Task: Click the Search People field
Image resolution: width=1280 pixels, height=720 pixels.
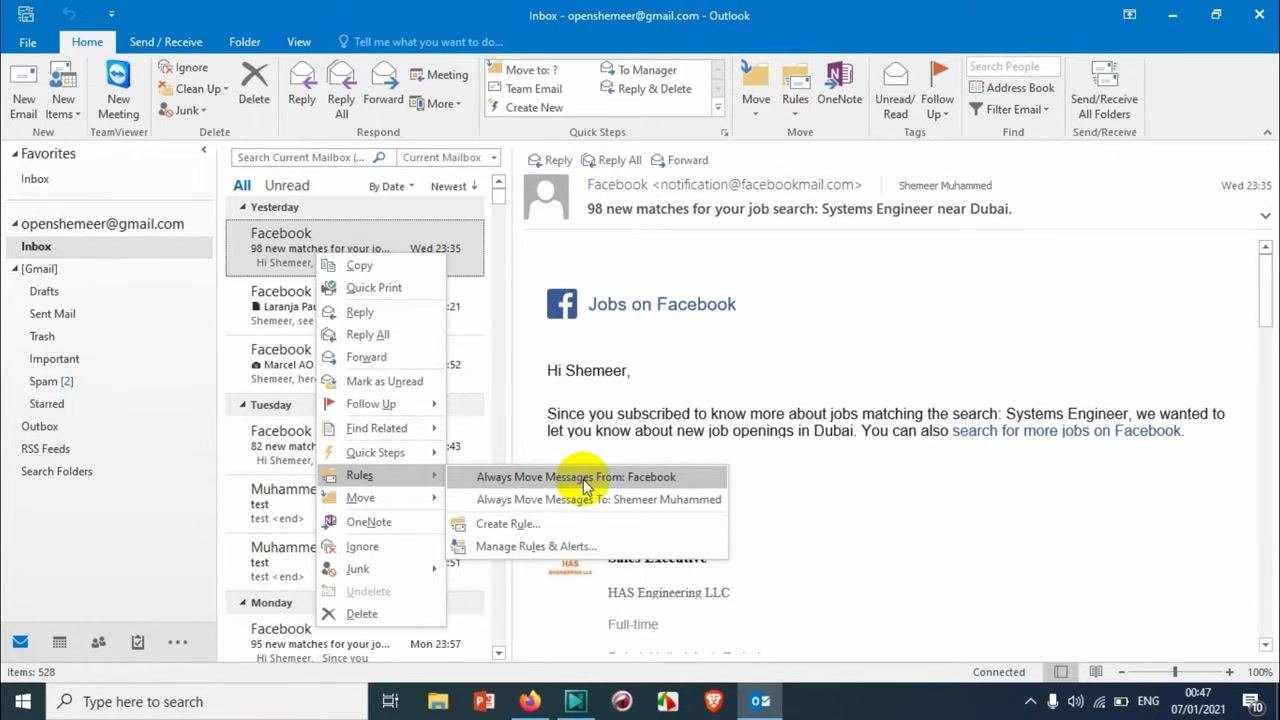Action: point(1011,67)
